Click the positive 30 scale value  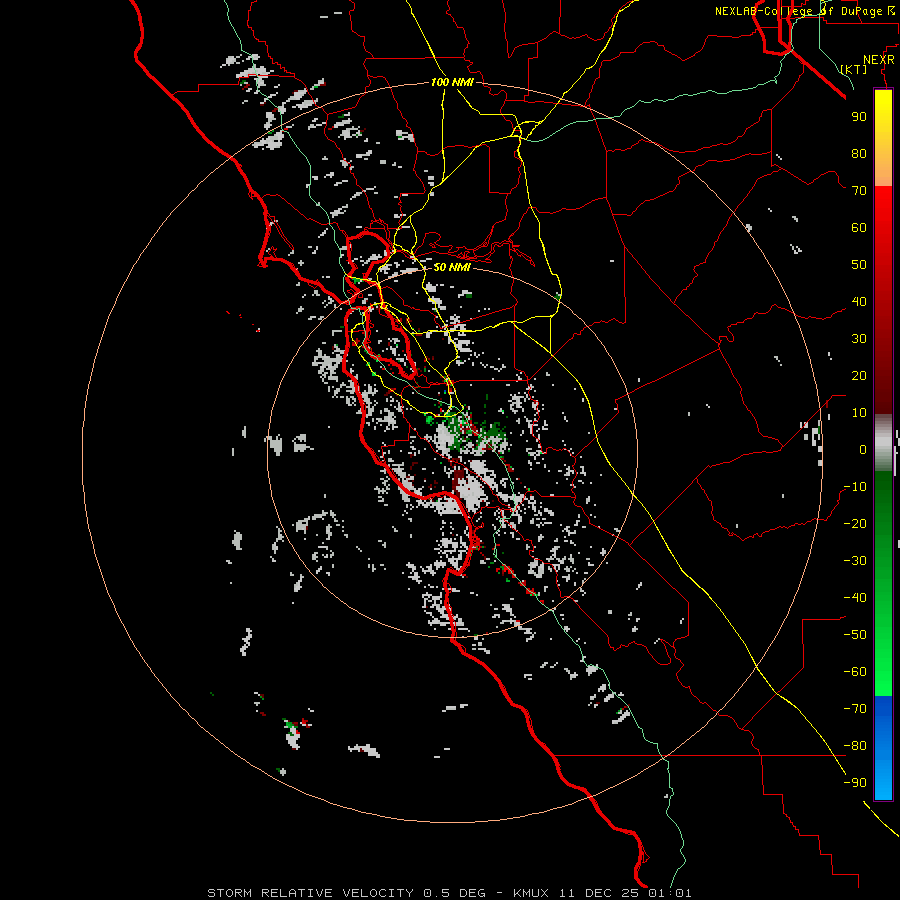click(859, 339)
